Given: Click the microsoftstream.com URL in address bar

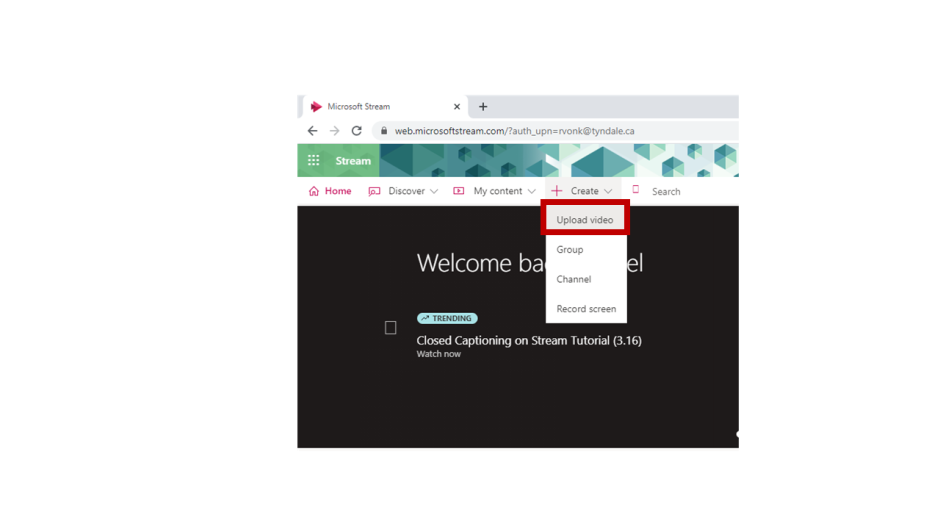Looking at the screenshot, I should pyautogui.click(x=514, y=131).
